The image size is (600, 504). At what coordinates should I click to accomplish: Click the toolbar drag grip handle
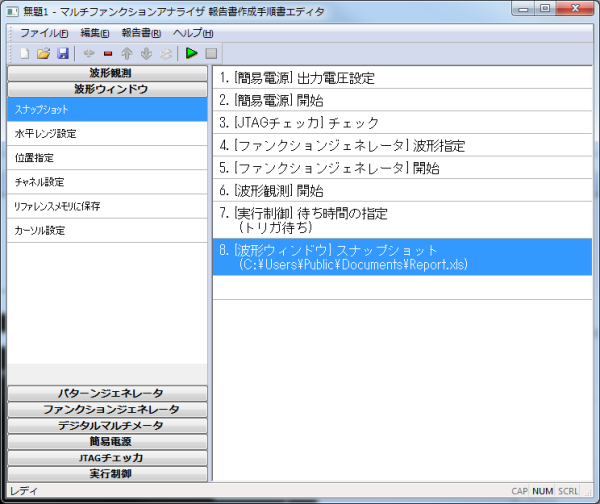[11, 54]
